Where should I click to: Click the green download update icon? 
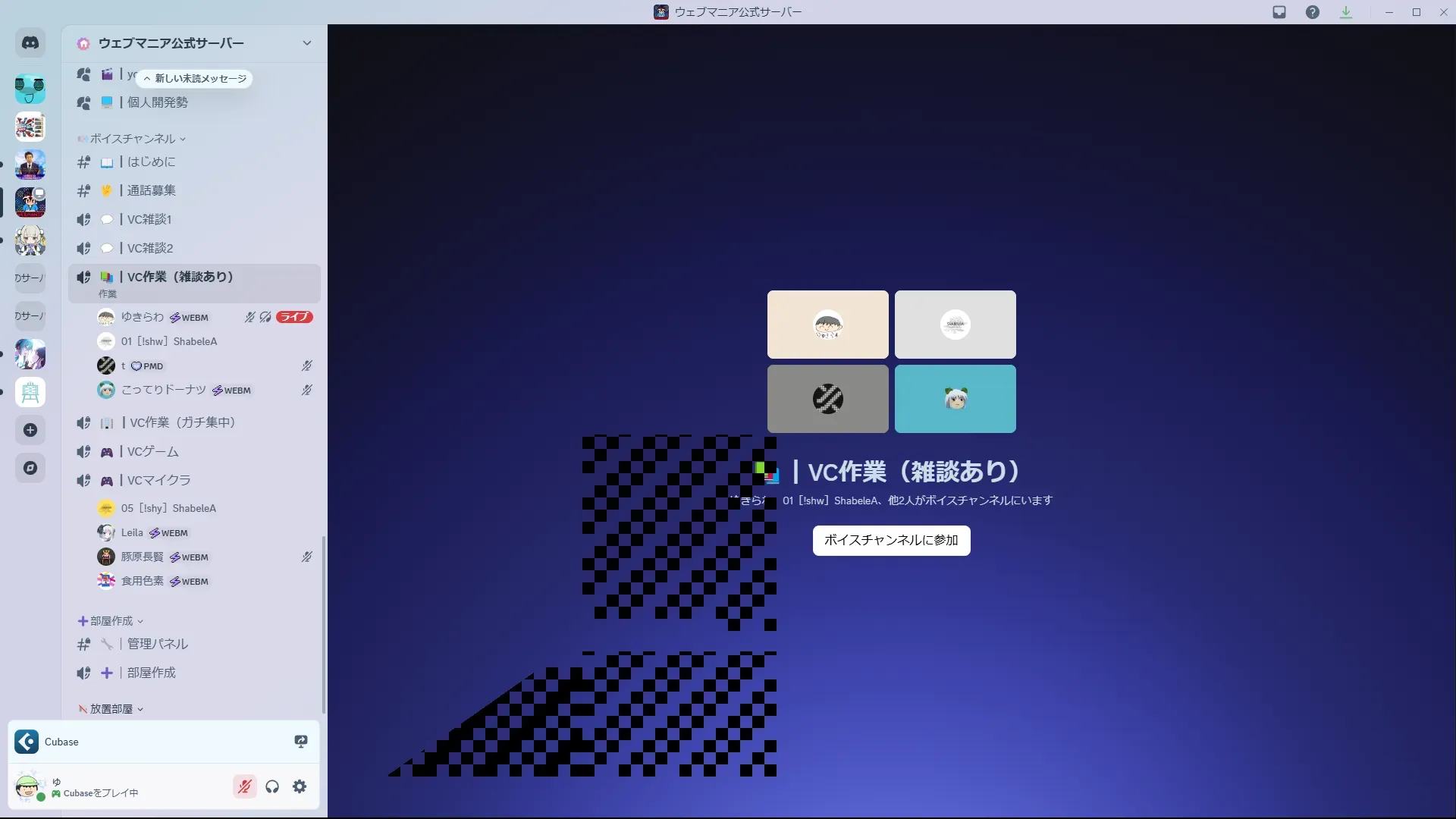point(1346,12)
